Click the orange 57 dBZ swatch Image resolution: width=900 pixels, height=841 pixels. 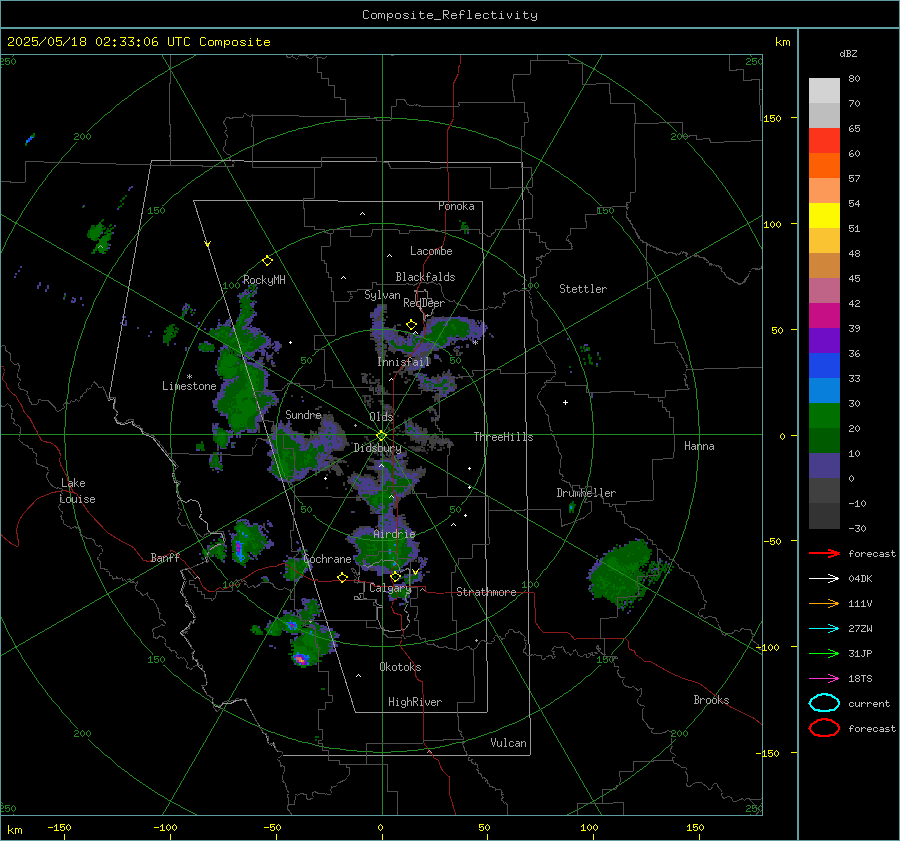pyautogui.click(x=824, y=166)
